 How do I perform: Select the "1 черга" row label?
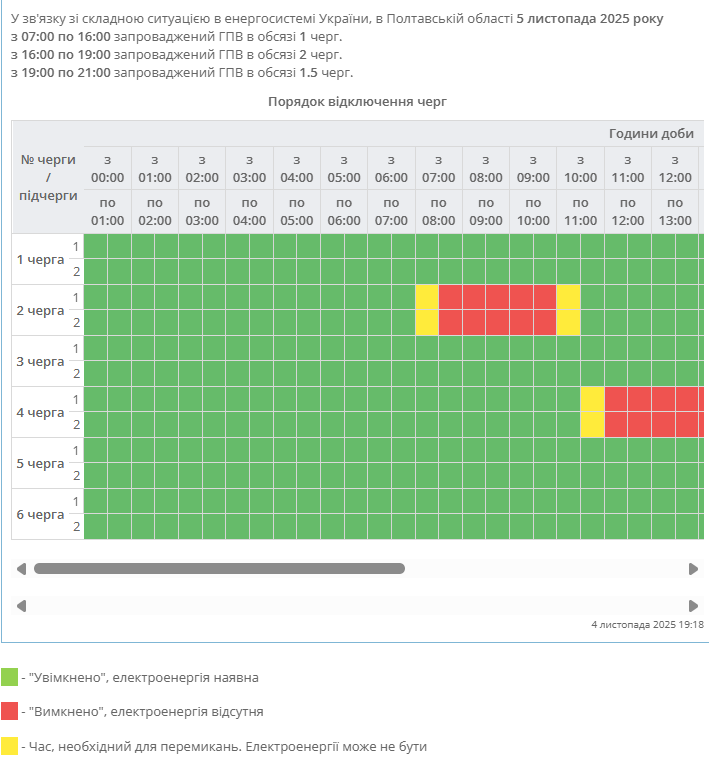point(40,259)
